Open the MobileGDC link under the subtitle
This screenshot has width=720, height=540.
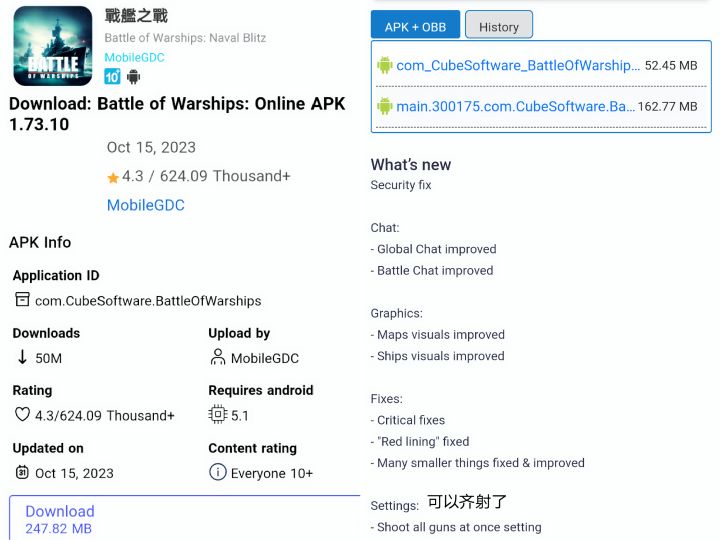pyautogui.click(x=134, y=57)
